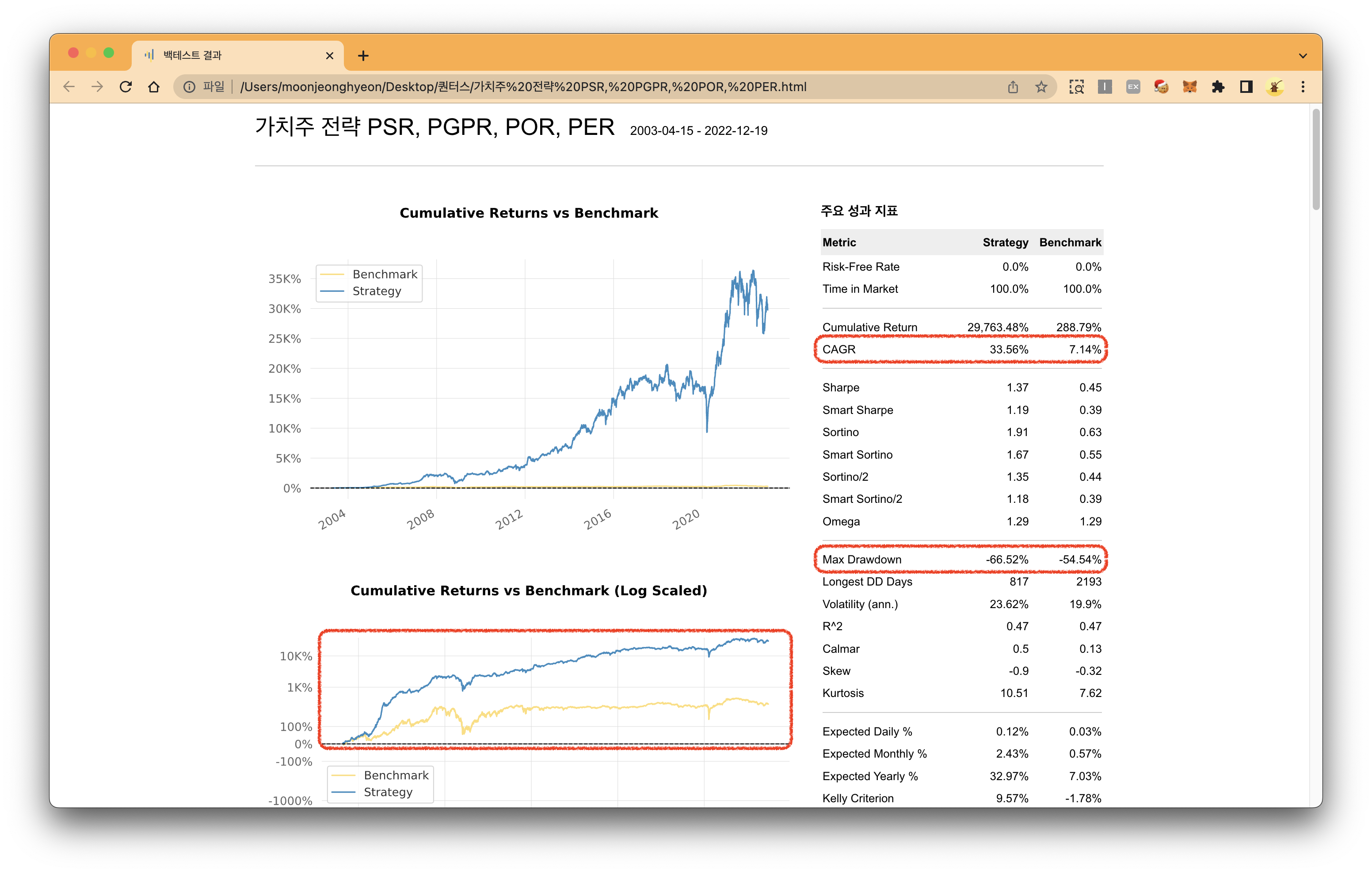Click the Santa hat cookie extension icon

pyautogui.click(x=1161, y=87)
